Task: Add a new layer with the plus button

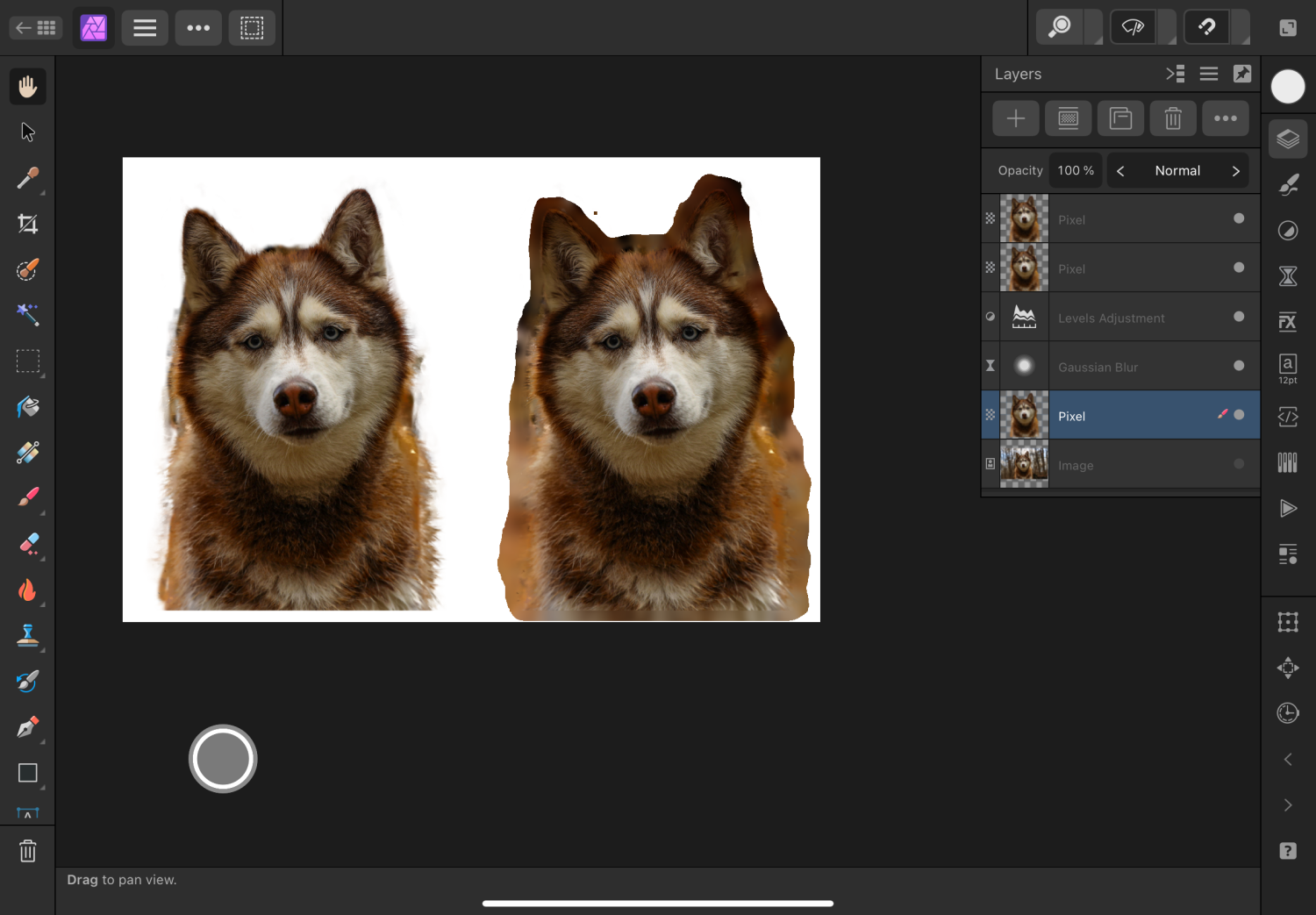Action: point(1015,118)
